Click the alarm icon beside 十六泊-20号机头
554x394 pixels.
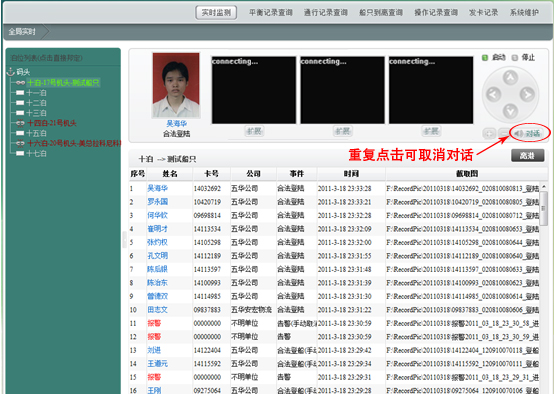click(x=20, y=143)
